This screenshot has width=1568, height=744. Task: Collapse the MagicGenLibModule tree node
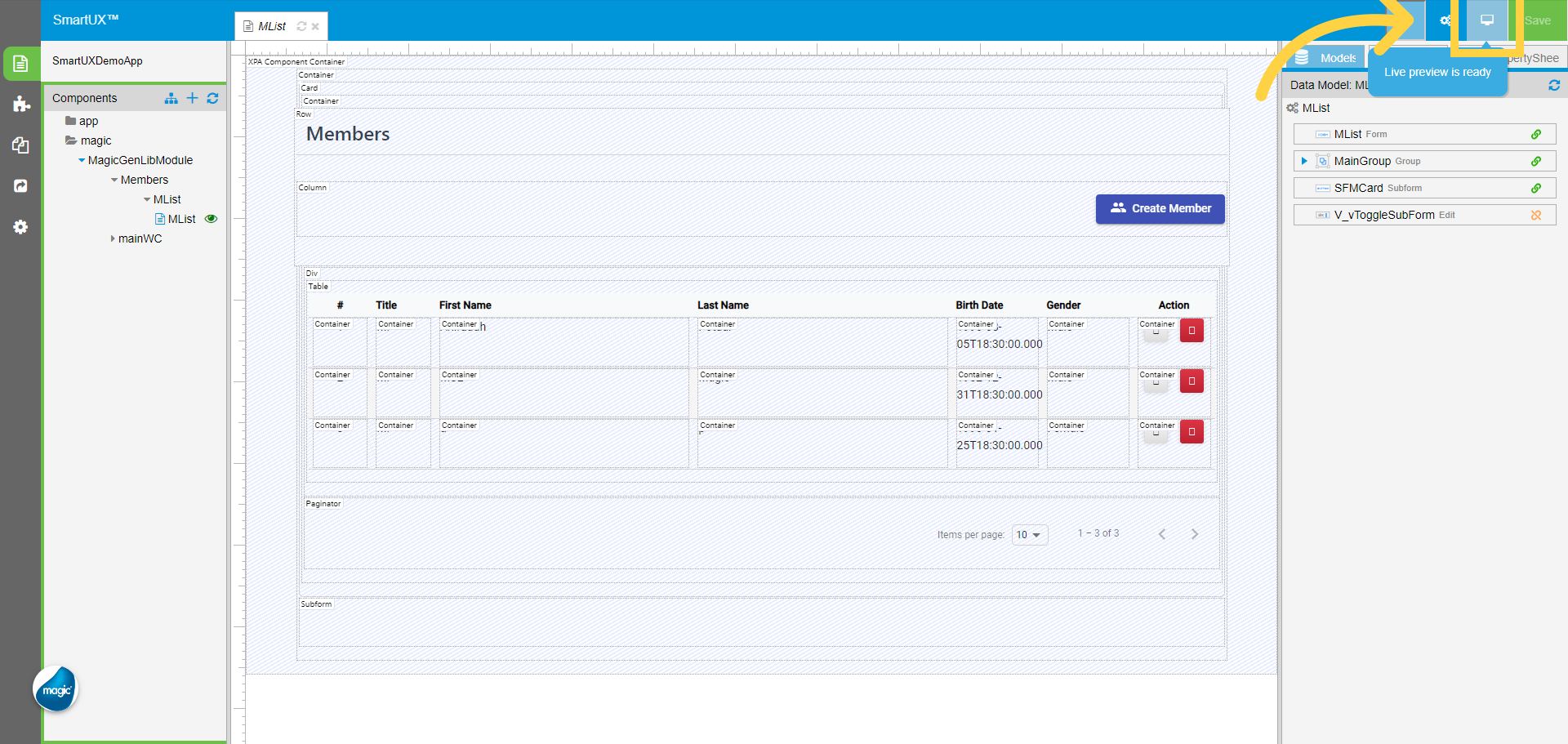(82, 160)
